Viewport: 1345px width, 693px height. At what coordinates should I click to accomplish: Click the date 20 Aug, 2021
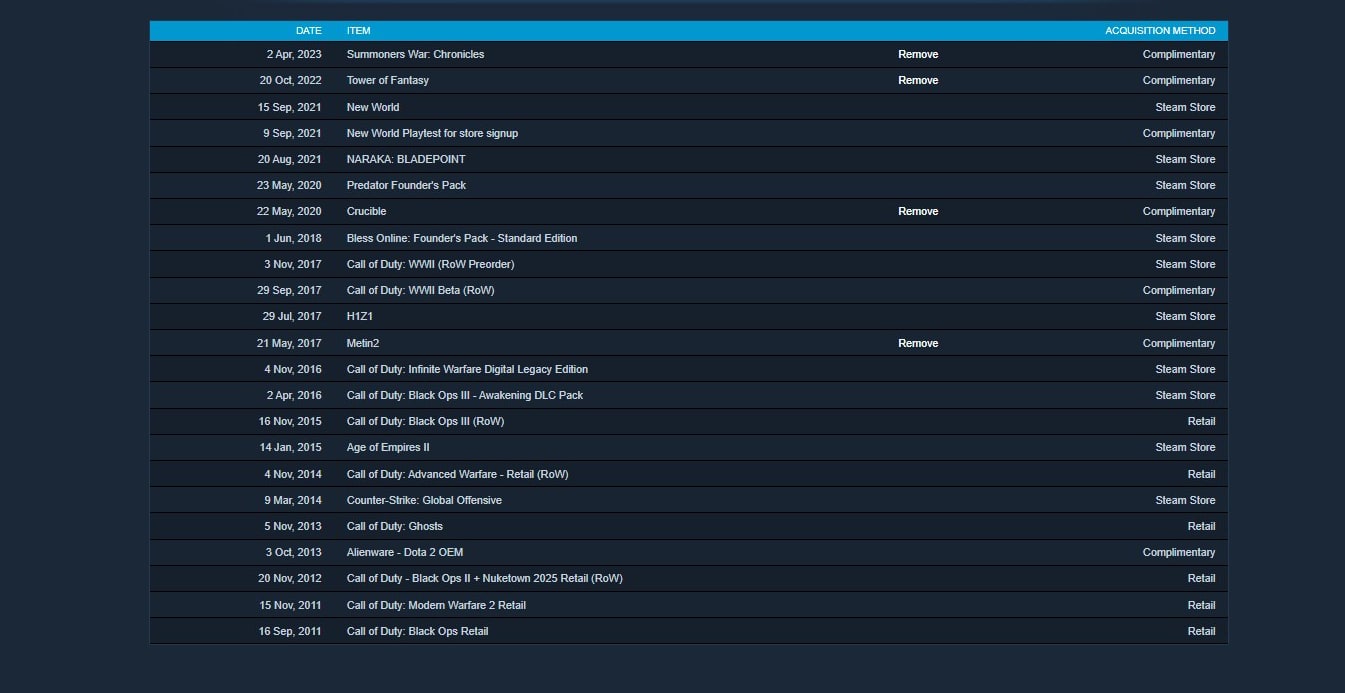(x=290, y=159)
